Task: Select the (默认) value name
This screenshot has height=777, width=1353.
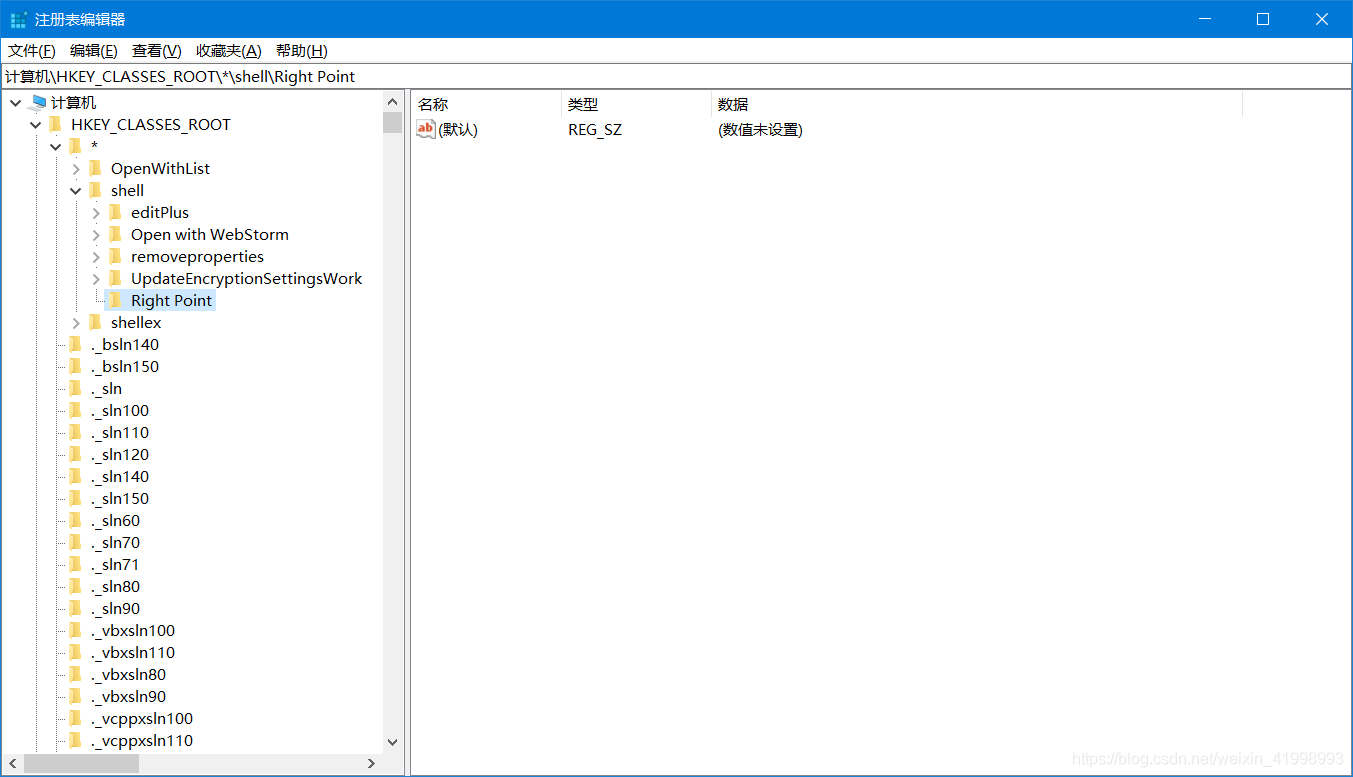Action: [x=458, y=129]
